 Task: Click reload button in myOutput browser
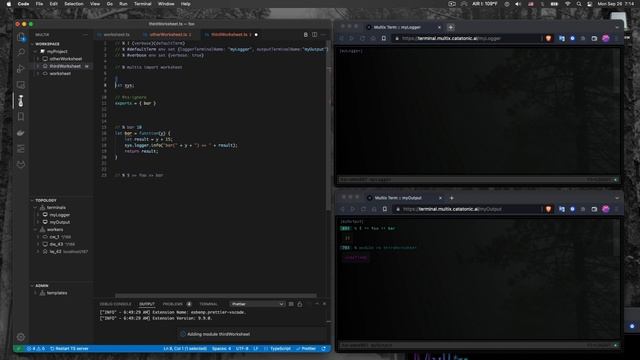coord(363,209)
